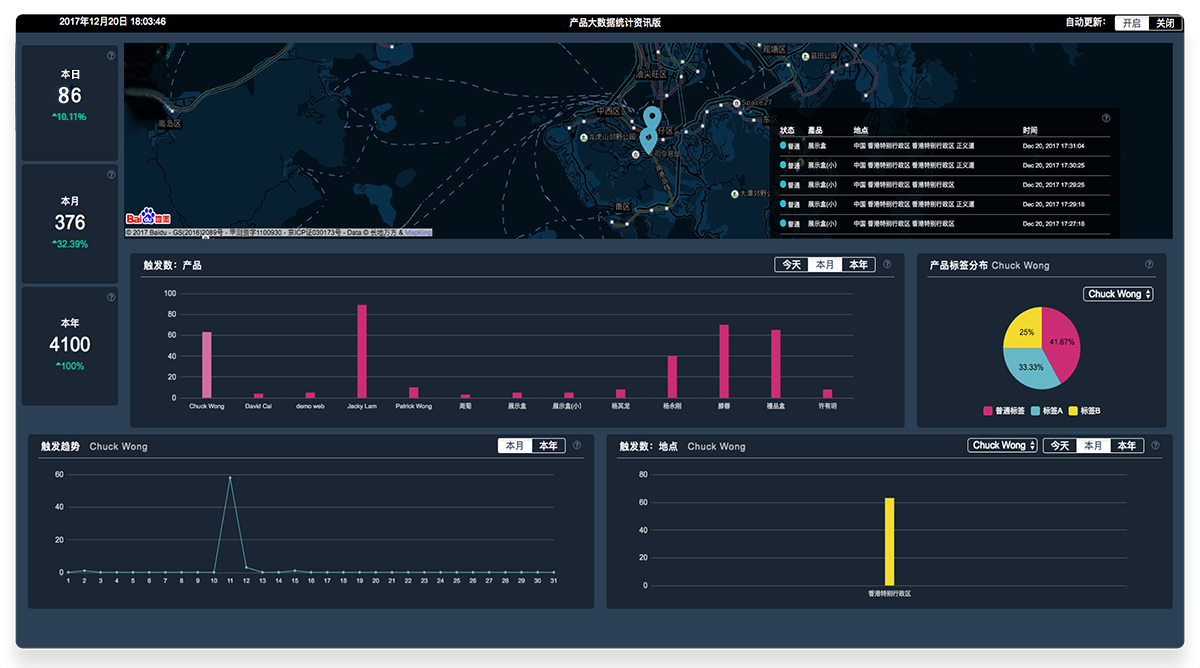The width and height of the screenshot is (1200, 668).
Task: Open help icon for 触发数：产品 chart
Action: click(887, 265)
